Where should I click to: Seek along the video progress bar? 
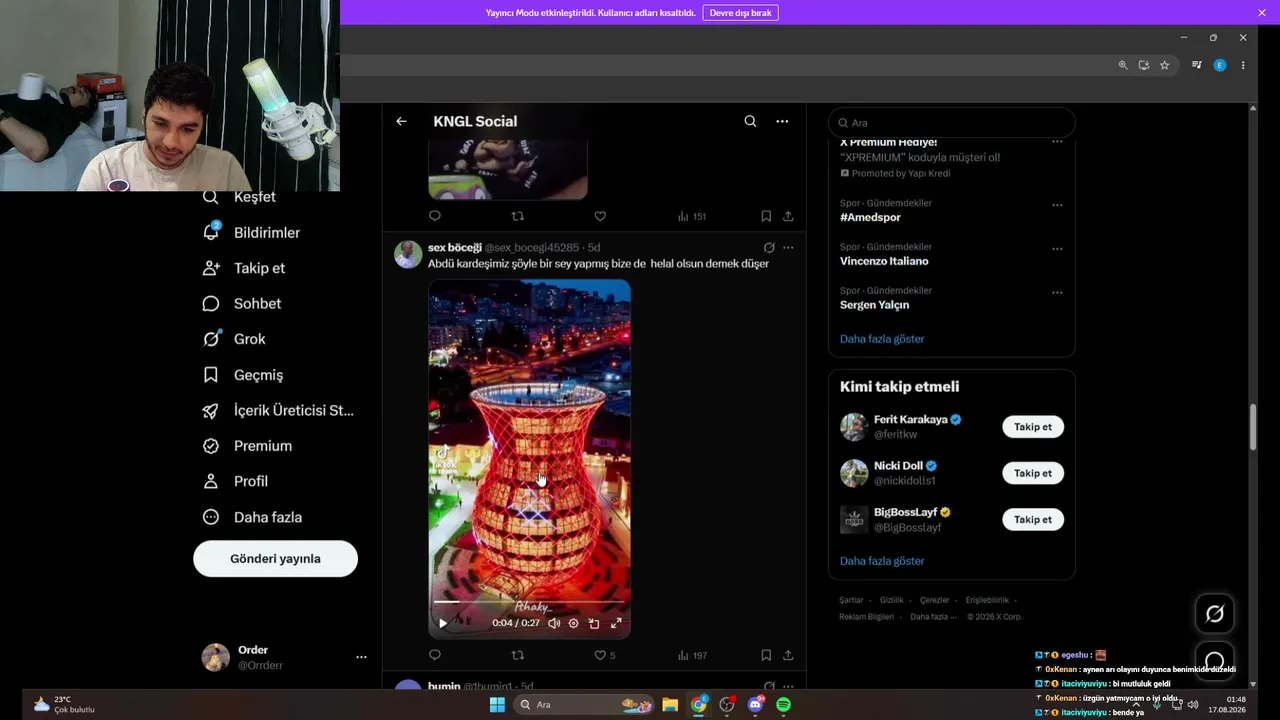pyautogui.click(x=530, y=602)
